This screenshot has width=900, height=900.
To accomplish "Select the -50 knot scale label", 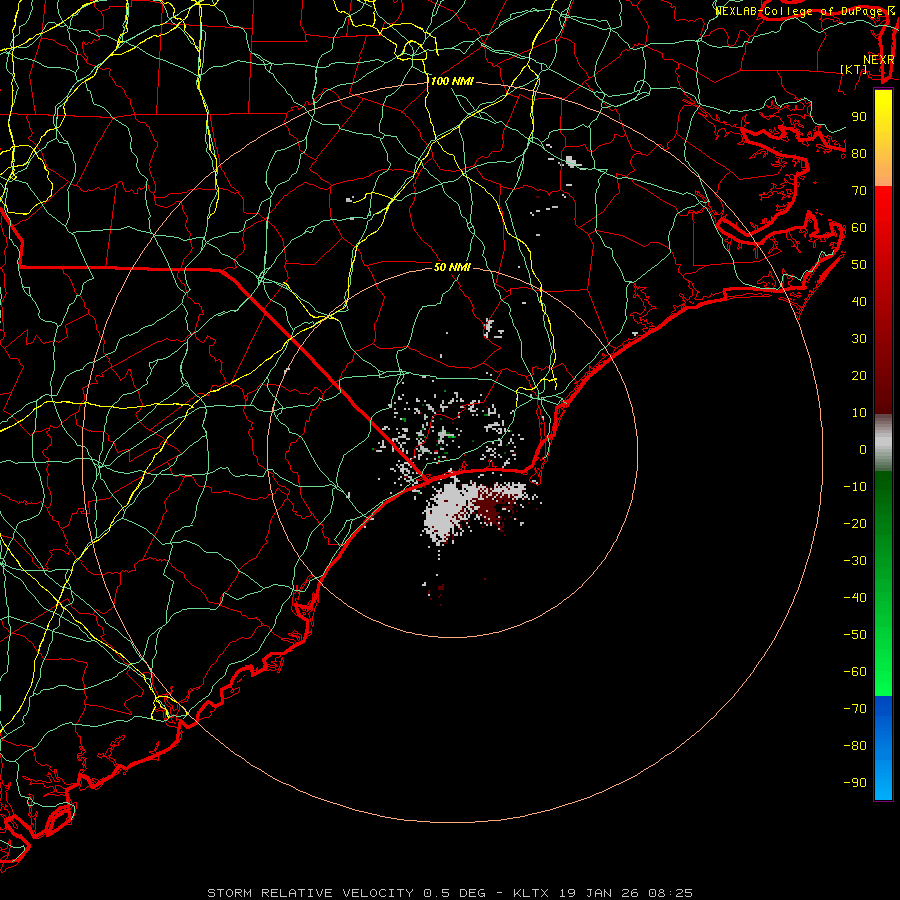I will pos(855,635).
